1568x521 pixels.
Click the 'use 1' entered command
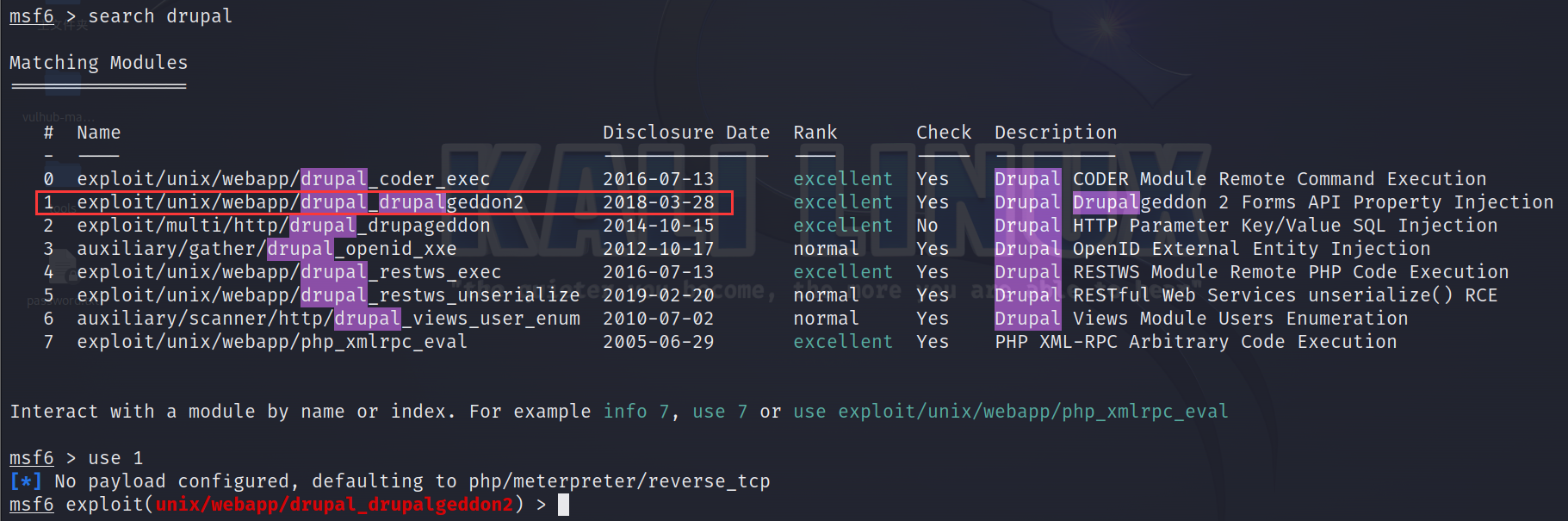115,458
